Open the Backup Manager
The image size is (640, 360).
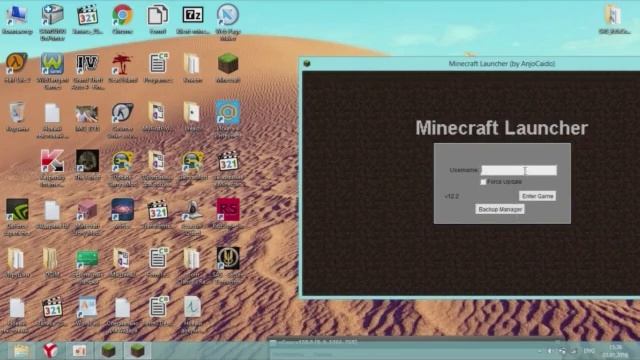500,209
